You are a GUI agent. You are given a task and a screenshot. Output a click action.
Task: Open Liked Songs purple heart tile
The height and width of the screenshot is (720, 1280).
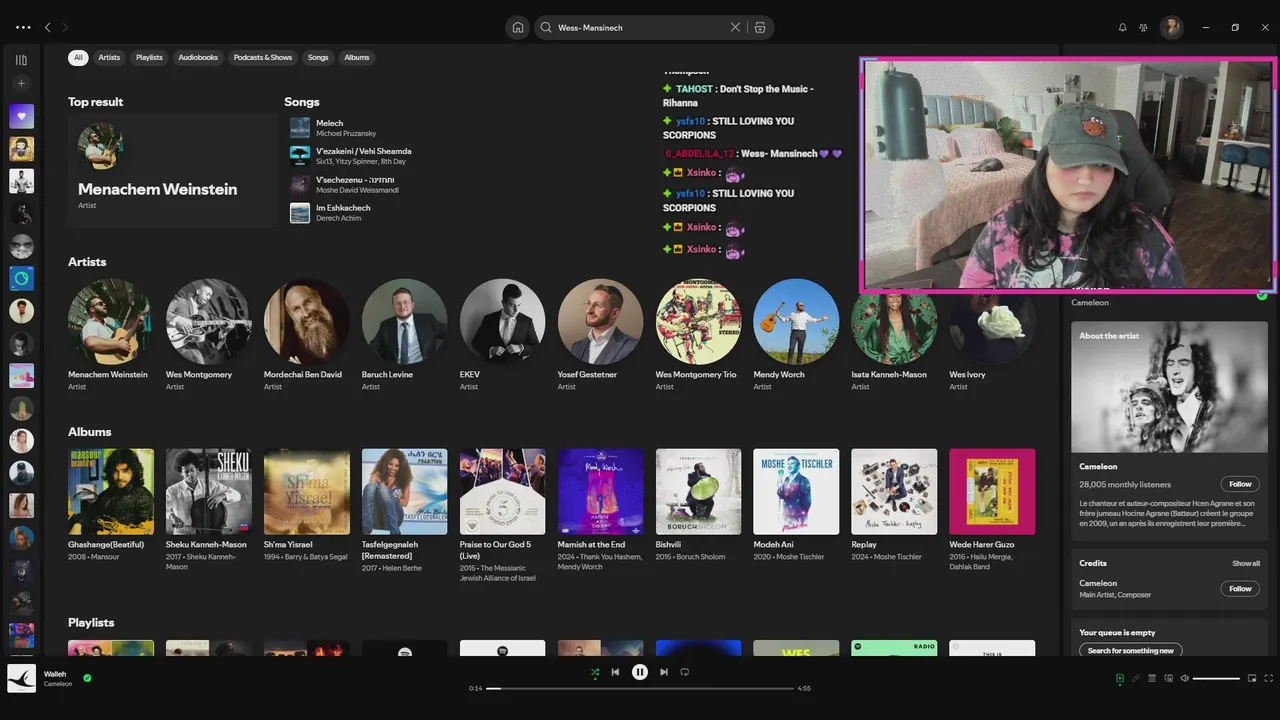pyautogui.click(x=21, y=116)
